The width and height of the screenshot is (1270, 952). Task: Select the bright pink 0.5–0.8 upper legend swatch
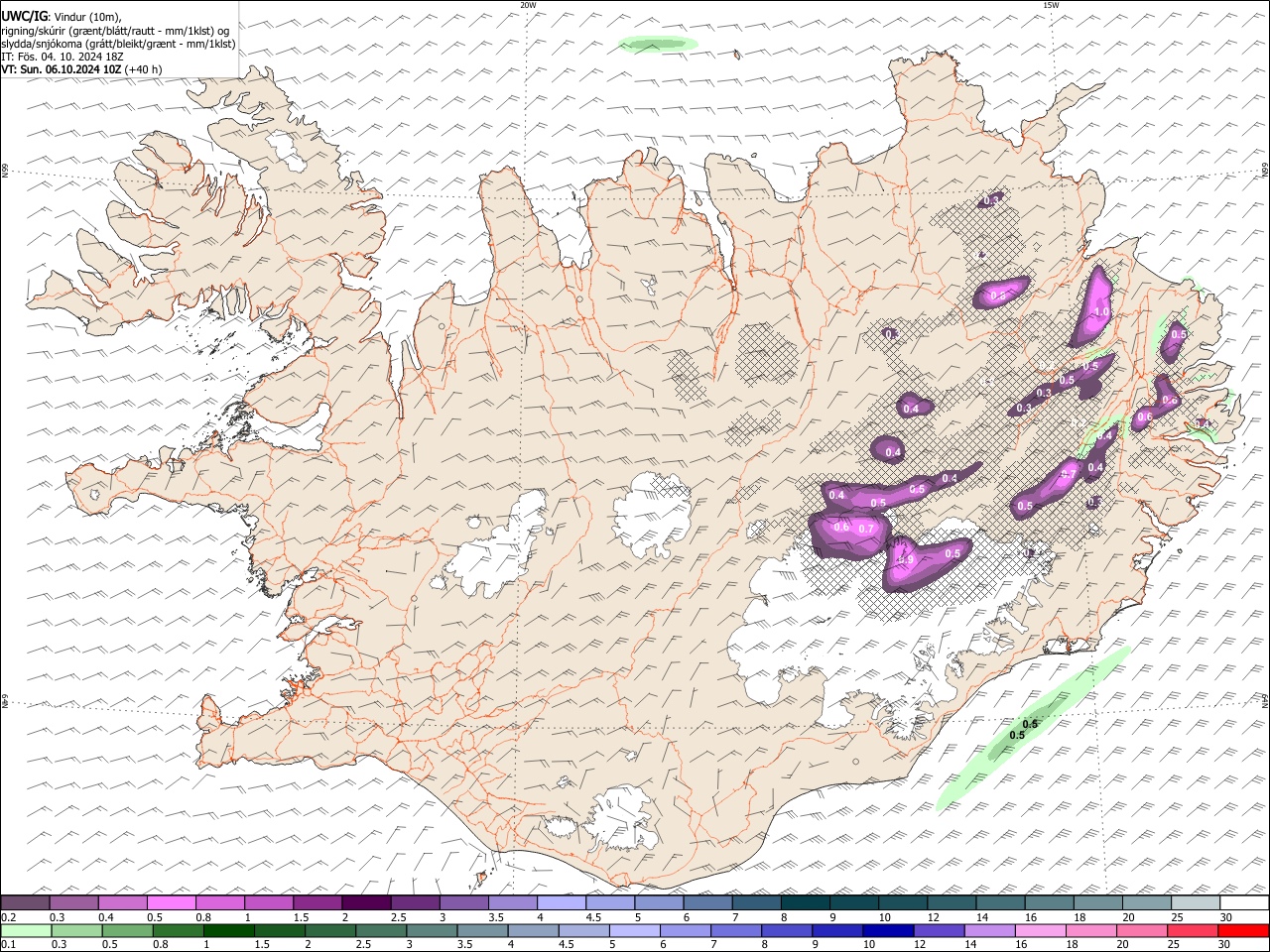coord(172,902)
